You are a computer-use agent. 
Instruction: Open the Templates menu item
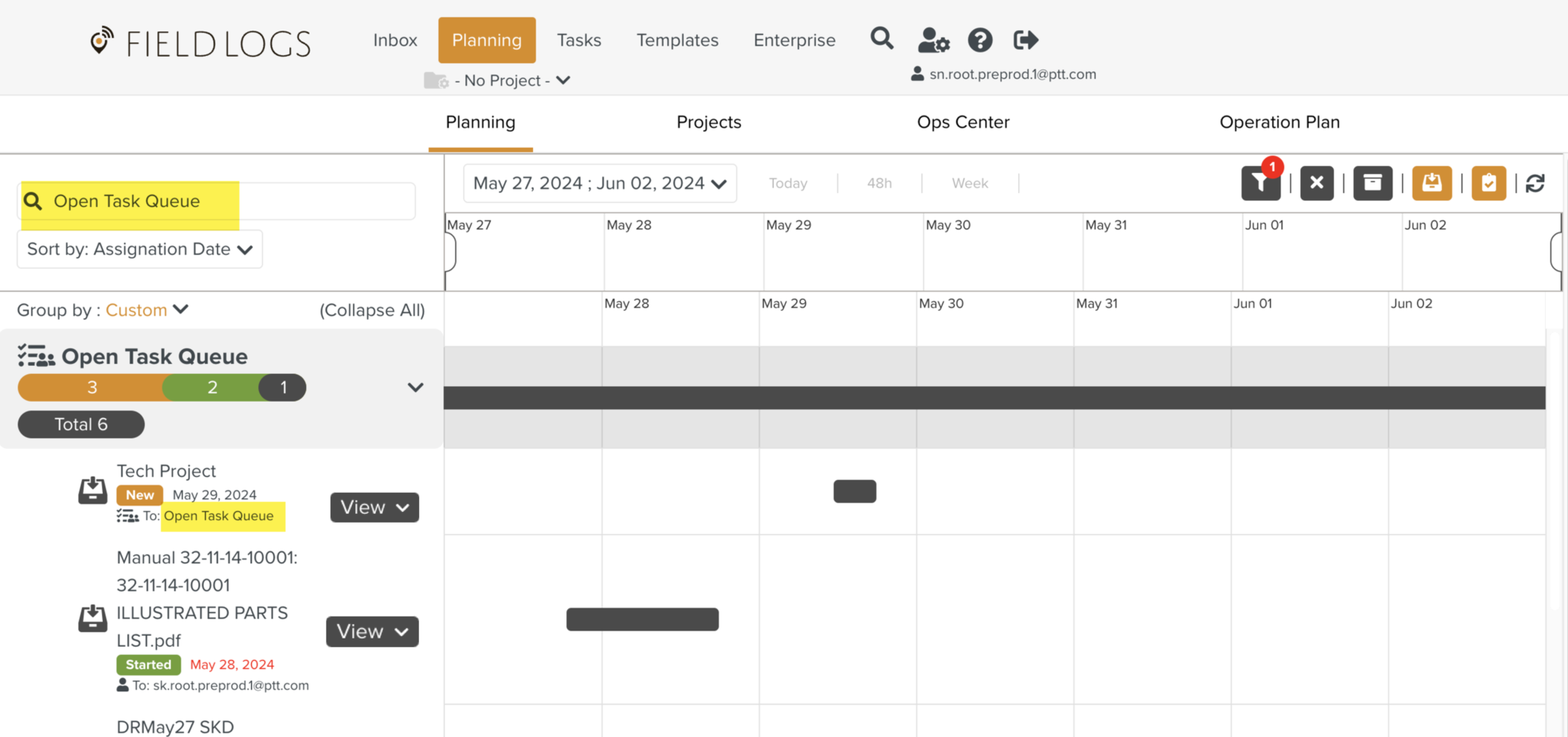click(x=677, y=40)
